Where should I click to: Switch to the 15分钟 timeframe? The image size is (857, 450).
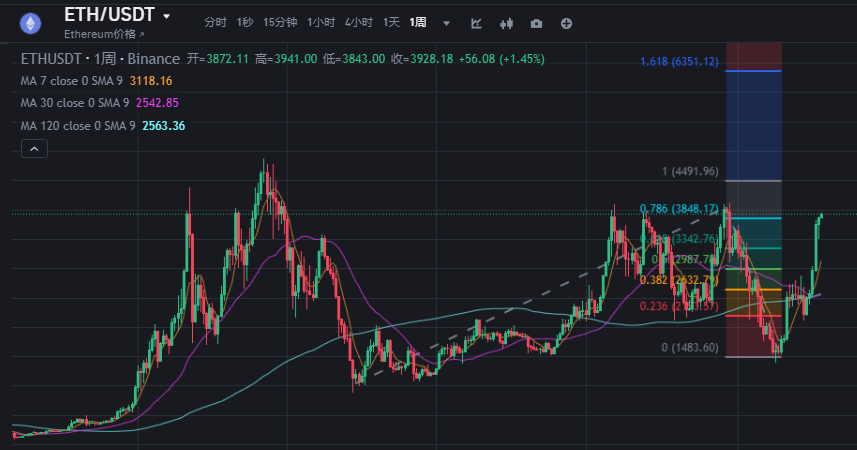click(x=280, y=22)
